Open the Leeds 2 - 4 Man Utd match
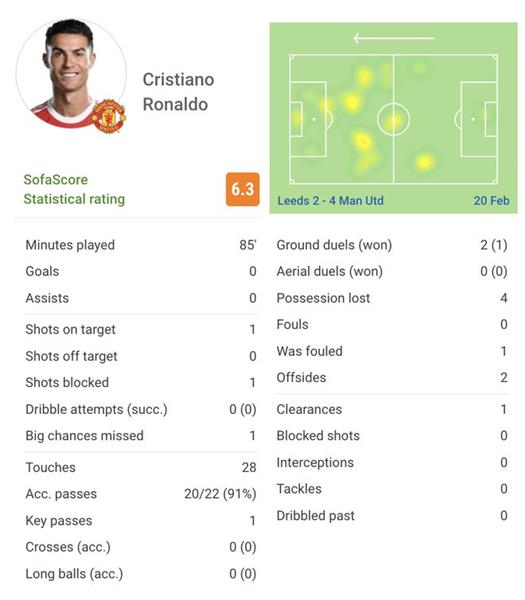The height and width of the screenshot is (600, 525). (330, 201)
